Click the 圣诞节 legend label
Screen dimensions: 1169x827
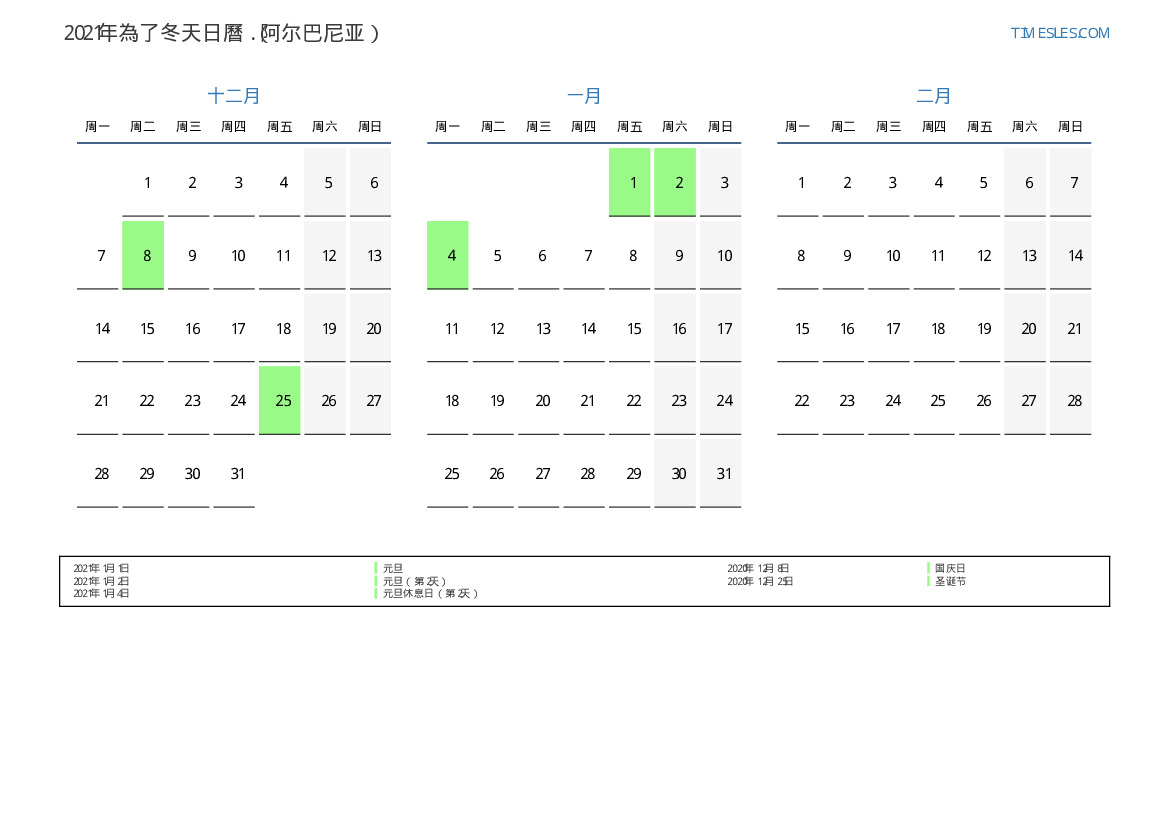click(950, 581)
